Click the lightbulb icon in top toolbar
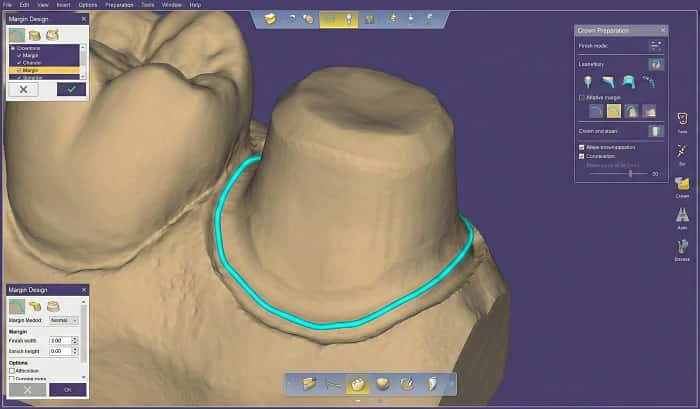This screenshot has height=409, width=700. coord(349,19)
